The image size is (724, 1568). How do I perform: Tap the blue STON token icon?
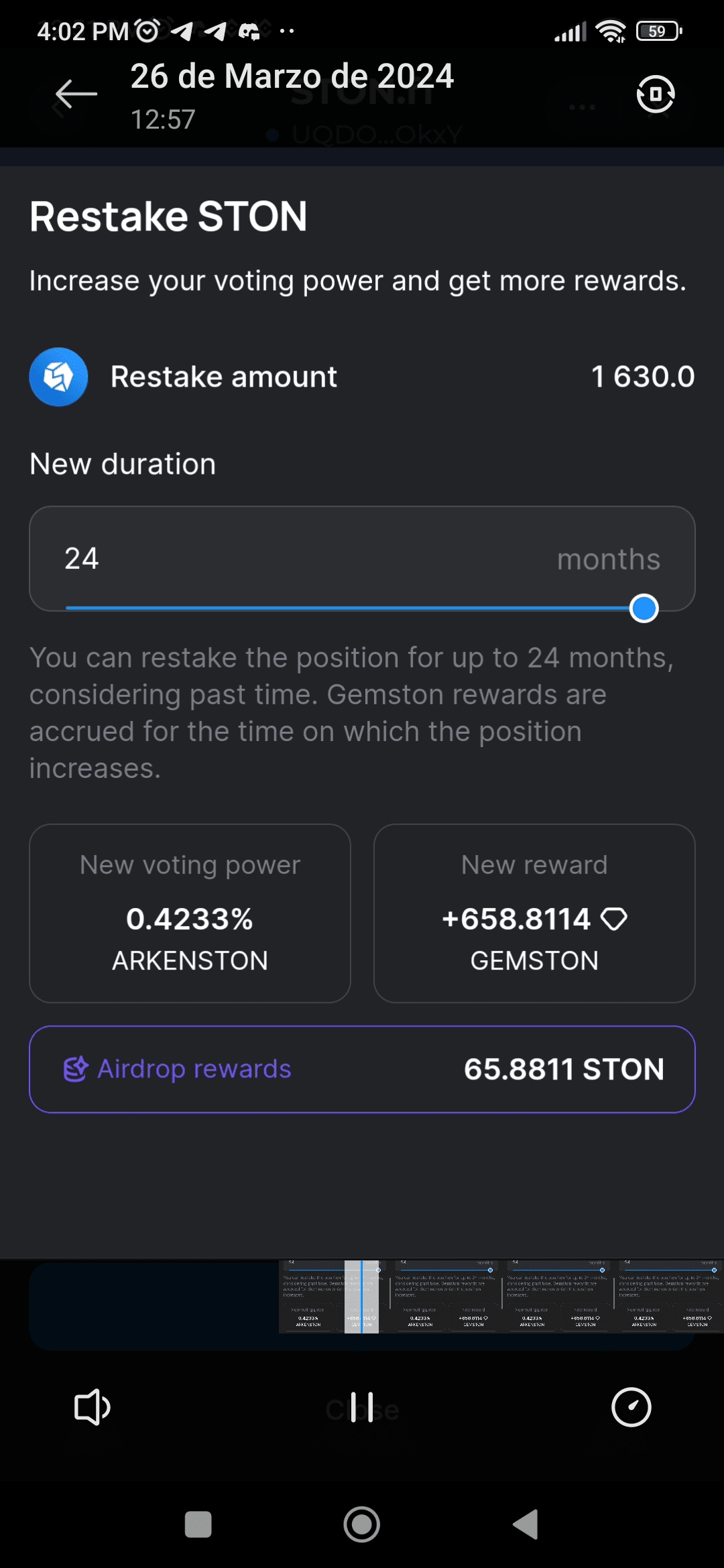pyautogui.click(x=59, y=377)
